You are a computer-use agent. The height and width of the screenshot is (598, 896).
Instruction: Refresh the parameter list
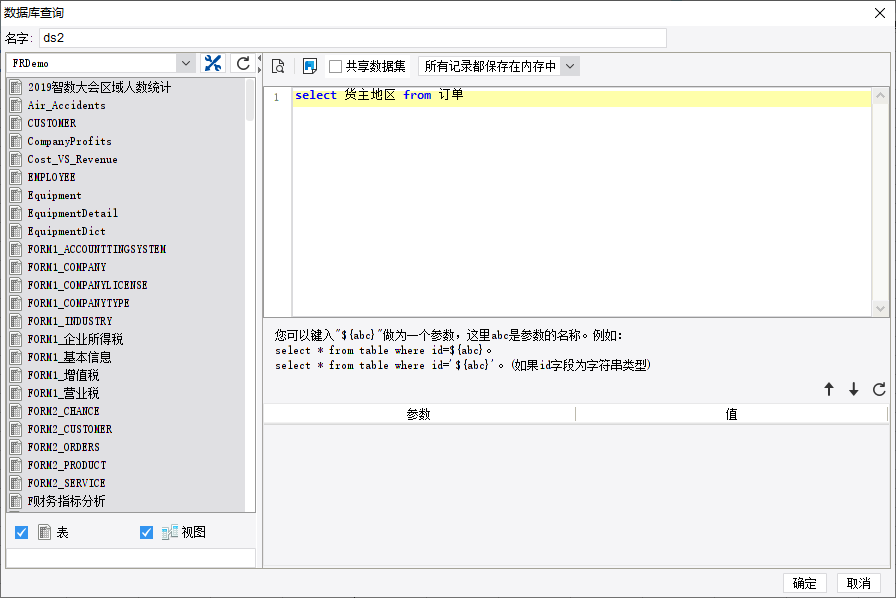[x=879, y=389]
